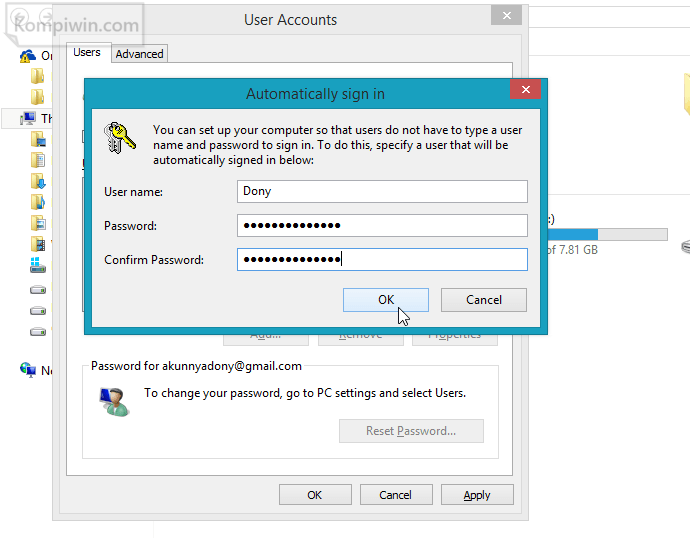Screen dimensions: 690x538
Task: Click the drive storage usage bar
Action: coord(603,234)
